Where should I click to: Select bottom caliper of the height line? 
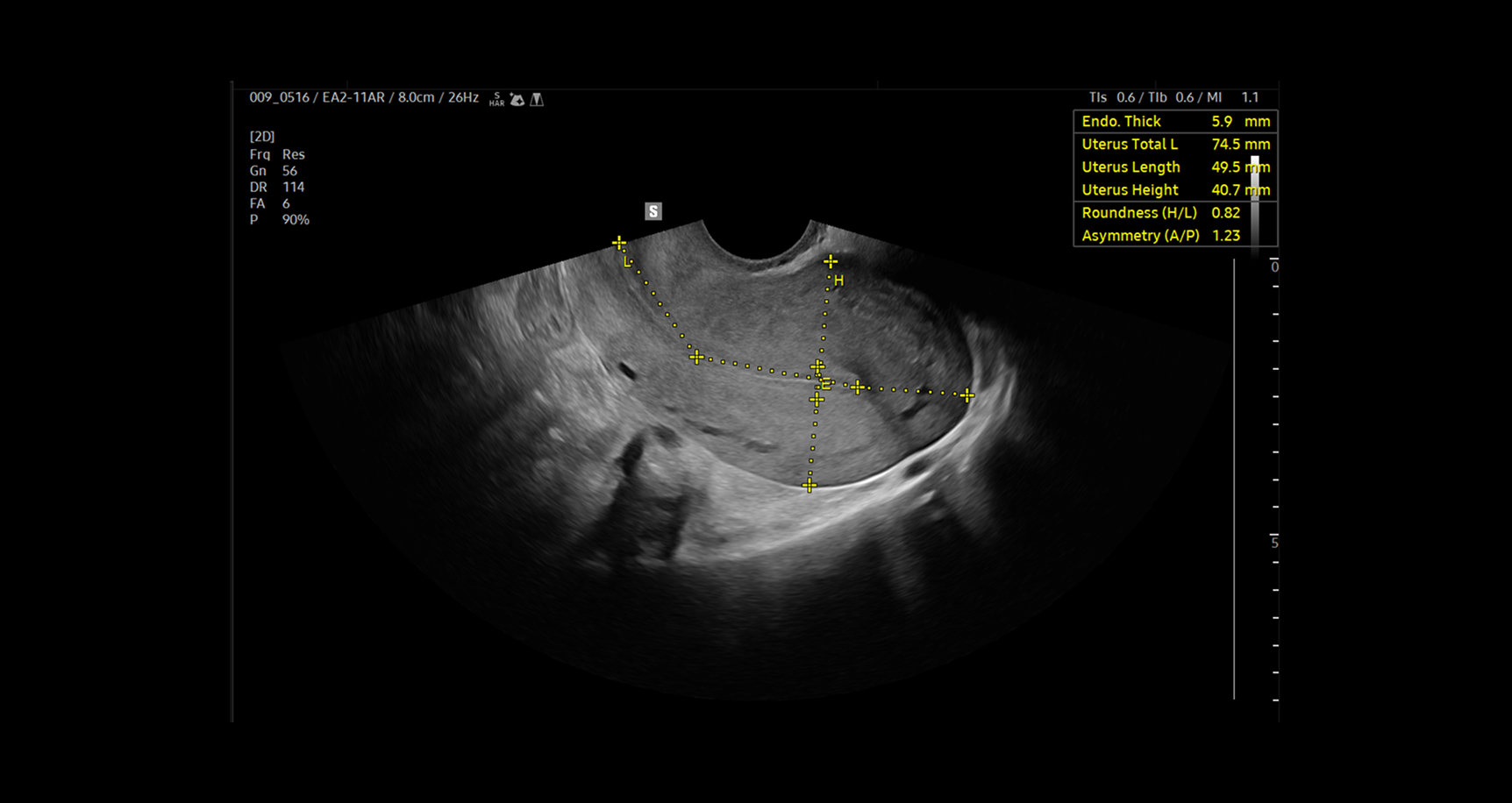pos(809,486)
